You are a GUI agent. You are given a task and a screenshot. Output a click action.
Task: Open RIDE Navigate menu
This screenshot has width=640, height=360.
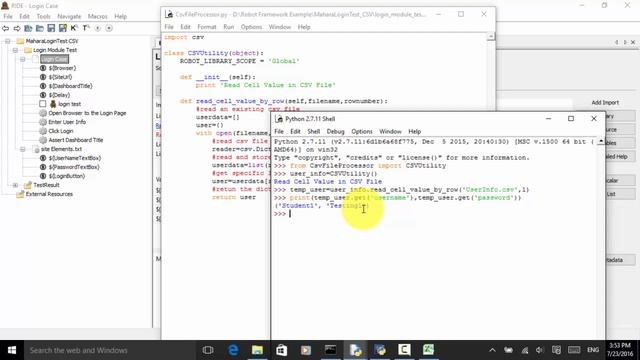tap(69, 16)
